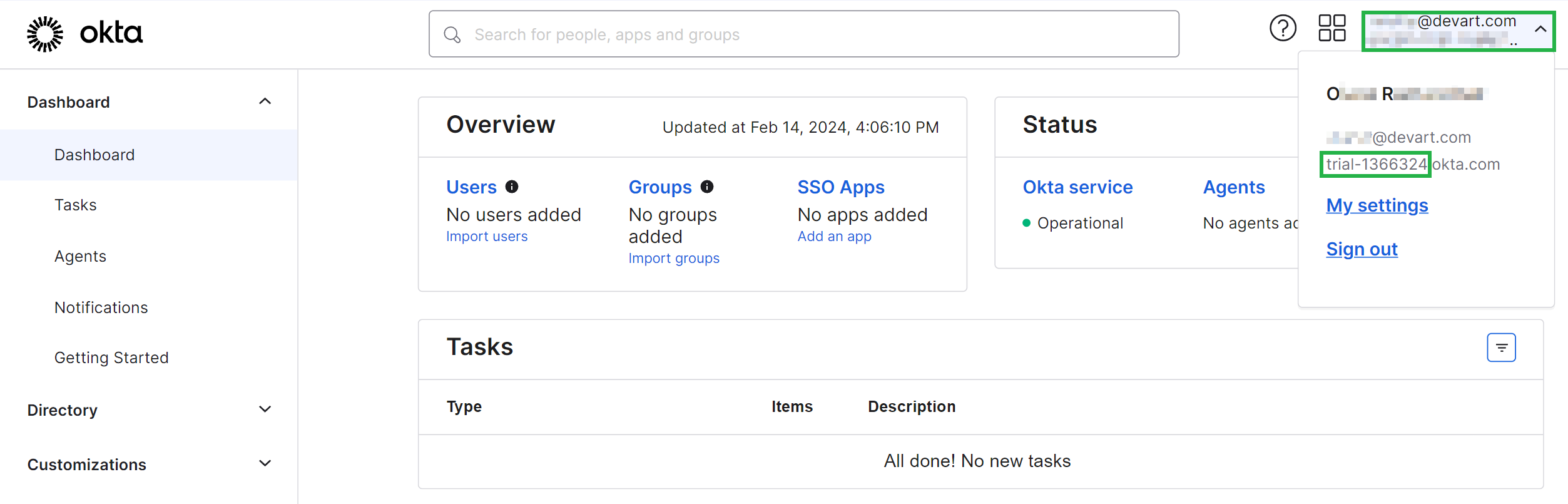Open the Agents status link
Image resolution: width=1568 pixels, height=504 pixels.
[x=1234, y=187]
